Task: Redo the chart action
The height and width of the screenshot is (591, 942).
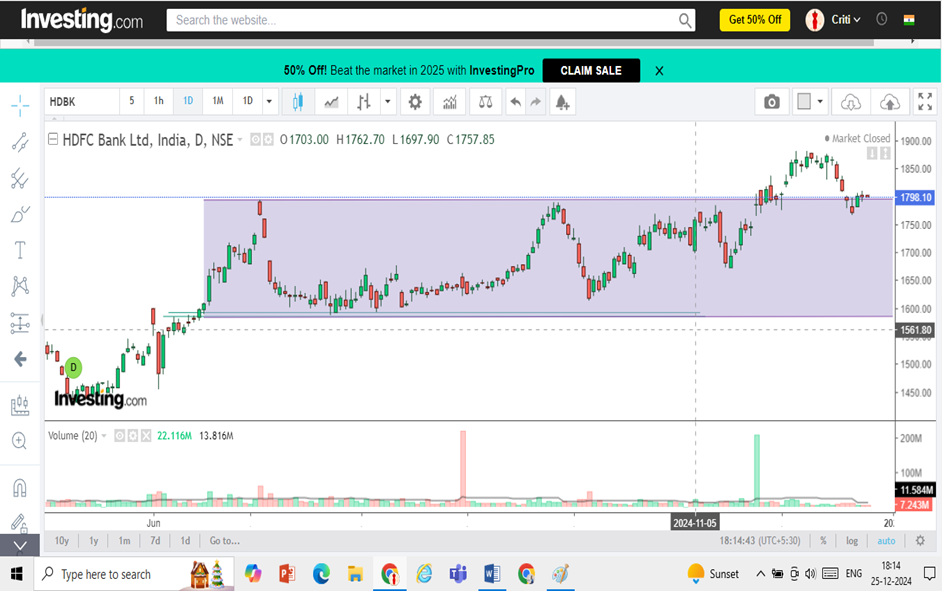Action: 535,102
